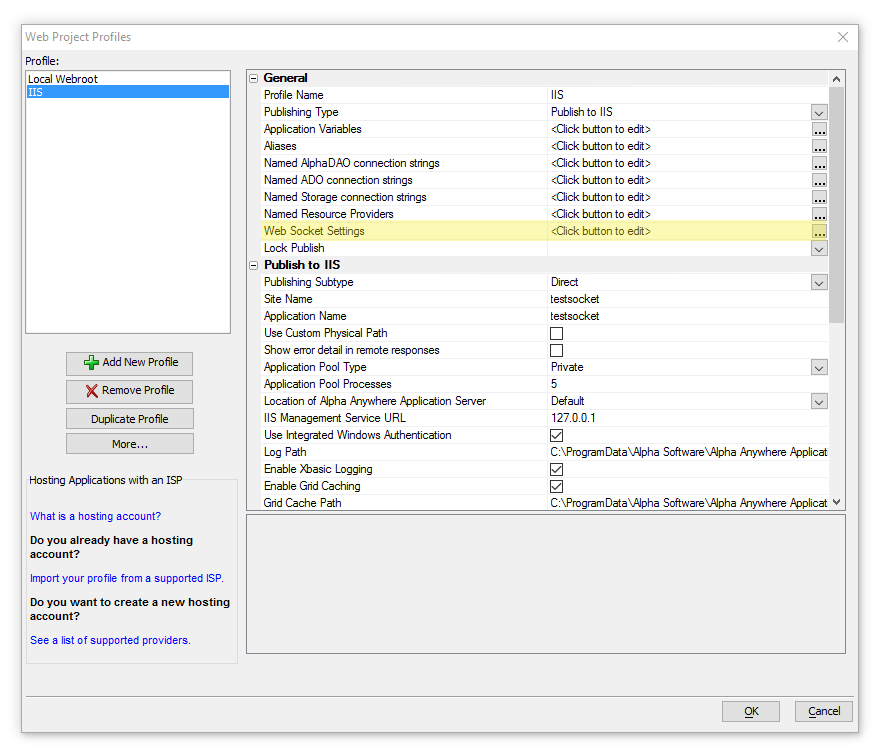Uncheck Enable Grid Caching
877x750 pixels.
pos(556,487)
